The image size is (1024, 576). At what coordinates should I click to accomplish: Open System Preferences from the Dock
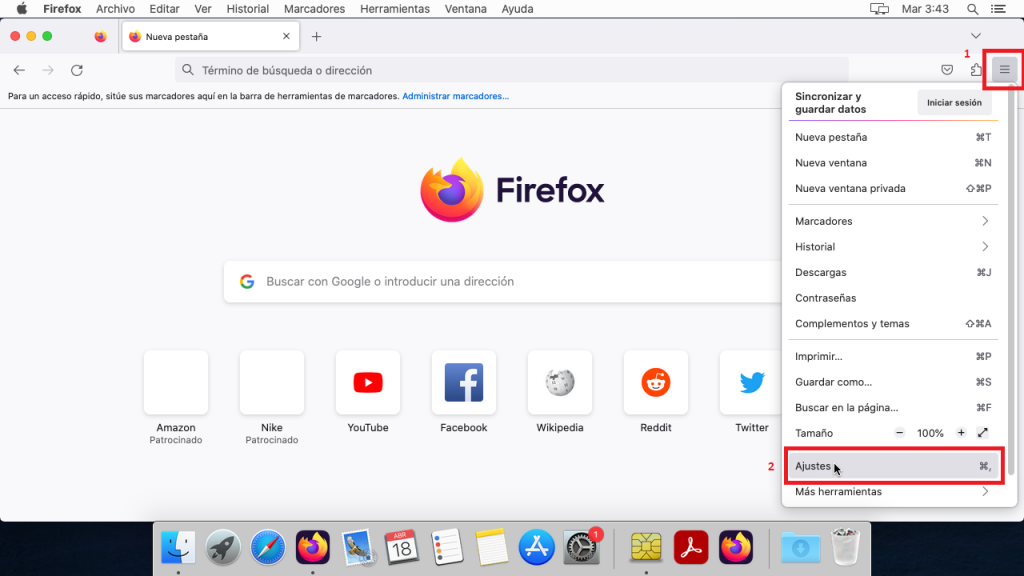tap(581, 547)
